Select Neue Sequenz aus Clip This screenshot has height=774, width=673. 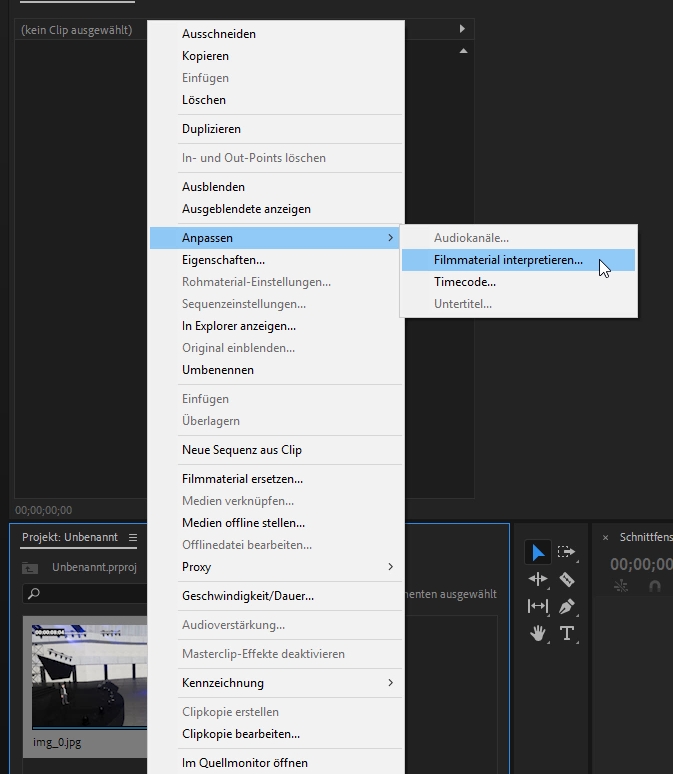[242, 450]
